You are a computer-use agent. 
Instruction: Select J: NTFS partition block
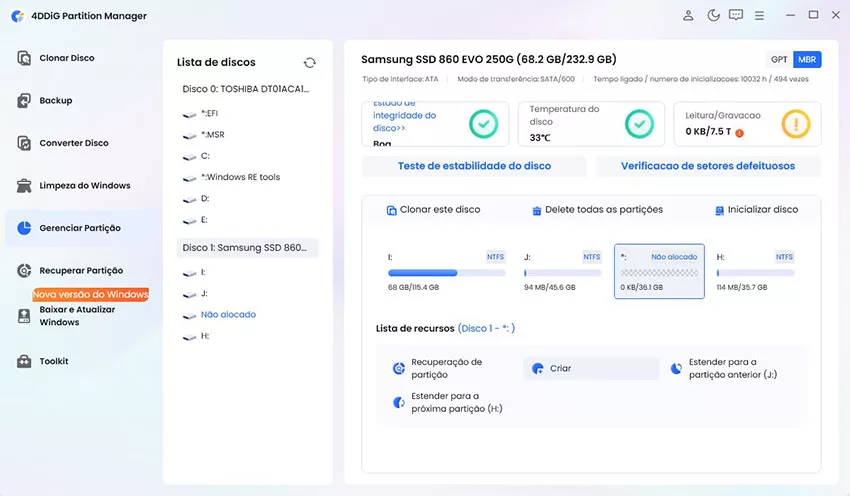(x=562, y=271)
